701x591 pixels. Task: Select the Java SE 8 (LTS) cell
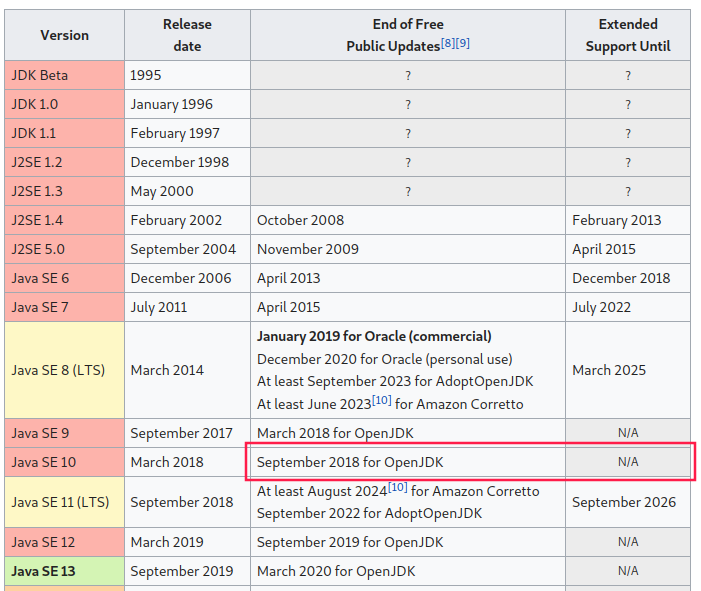pyautogui.click(x=64, y=370)
